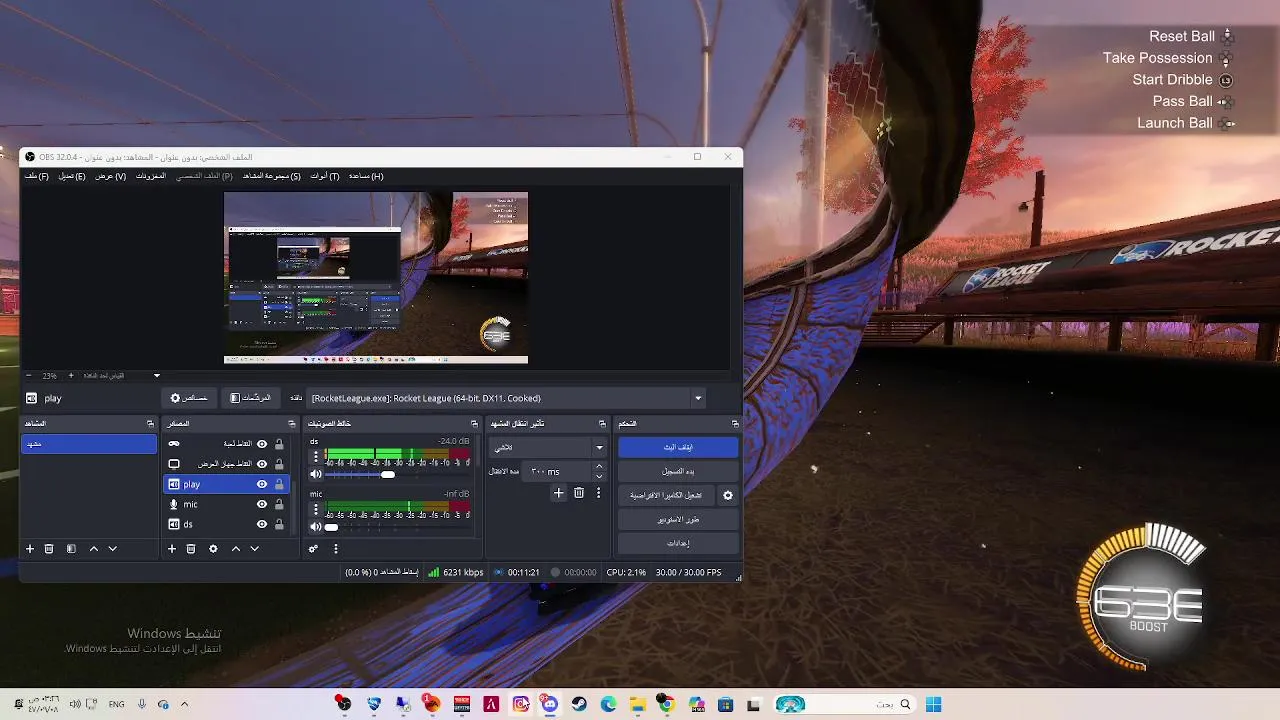
Task: Hide the mic source with eye icon
Action: pyautogui.click(x=262, y=504)
